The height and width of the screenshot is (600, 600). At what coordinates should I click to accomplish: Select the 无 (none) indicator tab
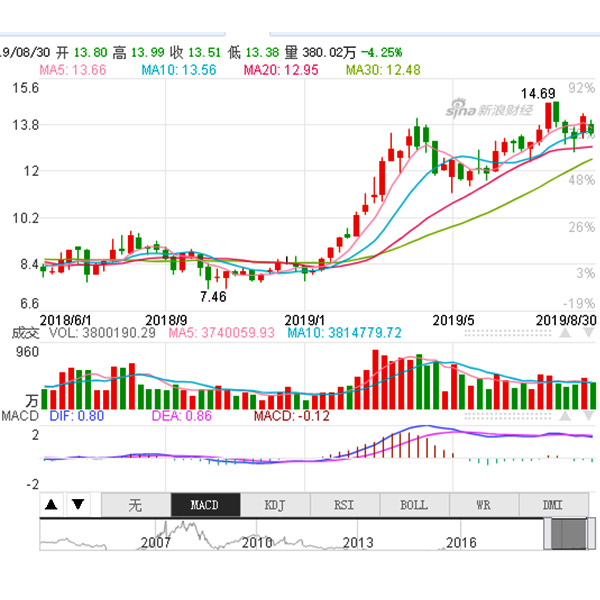136,505
